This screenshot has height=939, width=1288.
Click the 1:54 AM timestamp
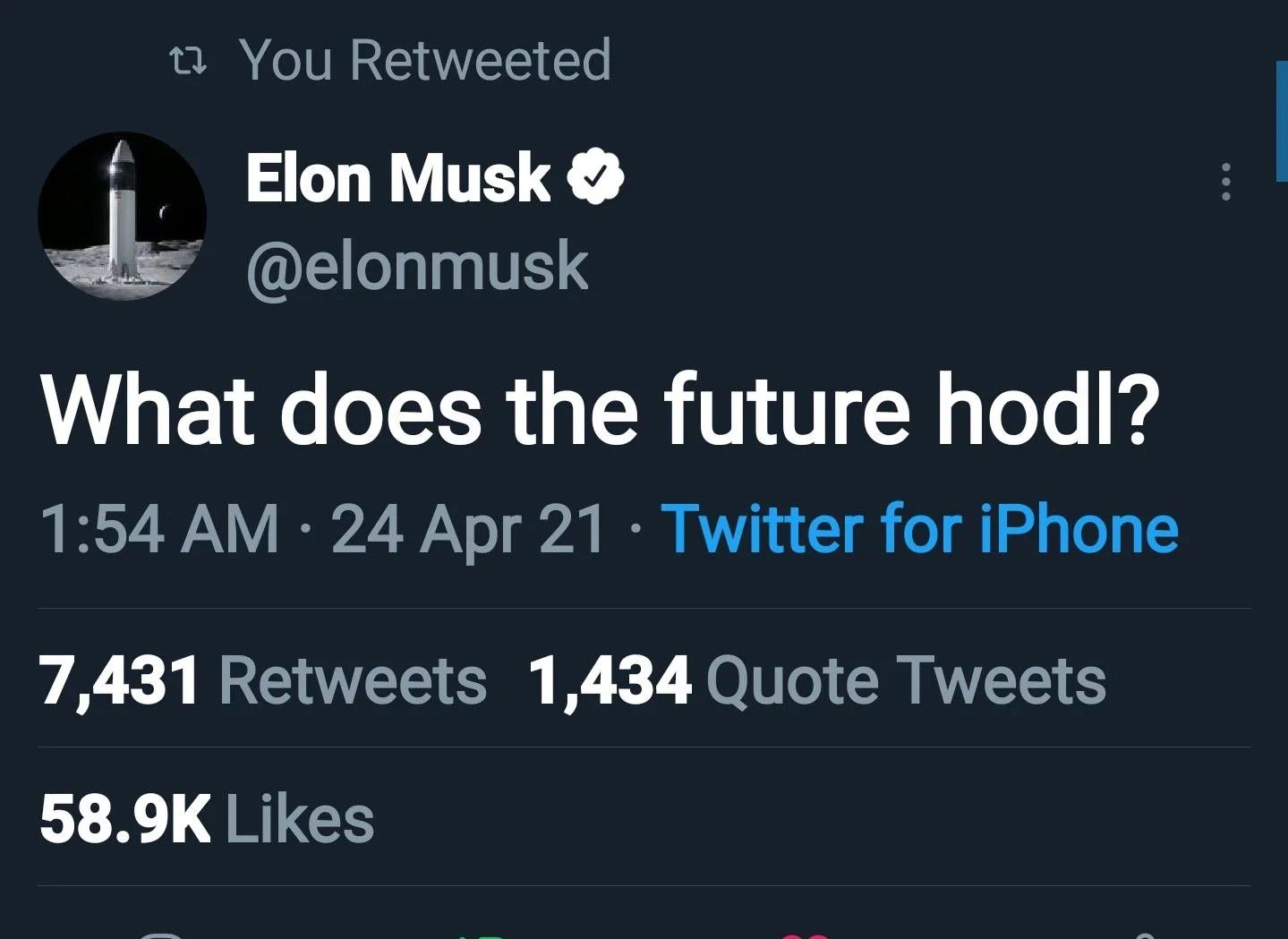point(159,528)
